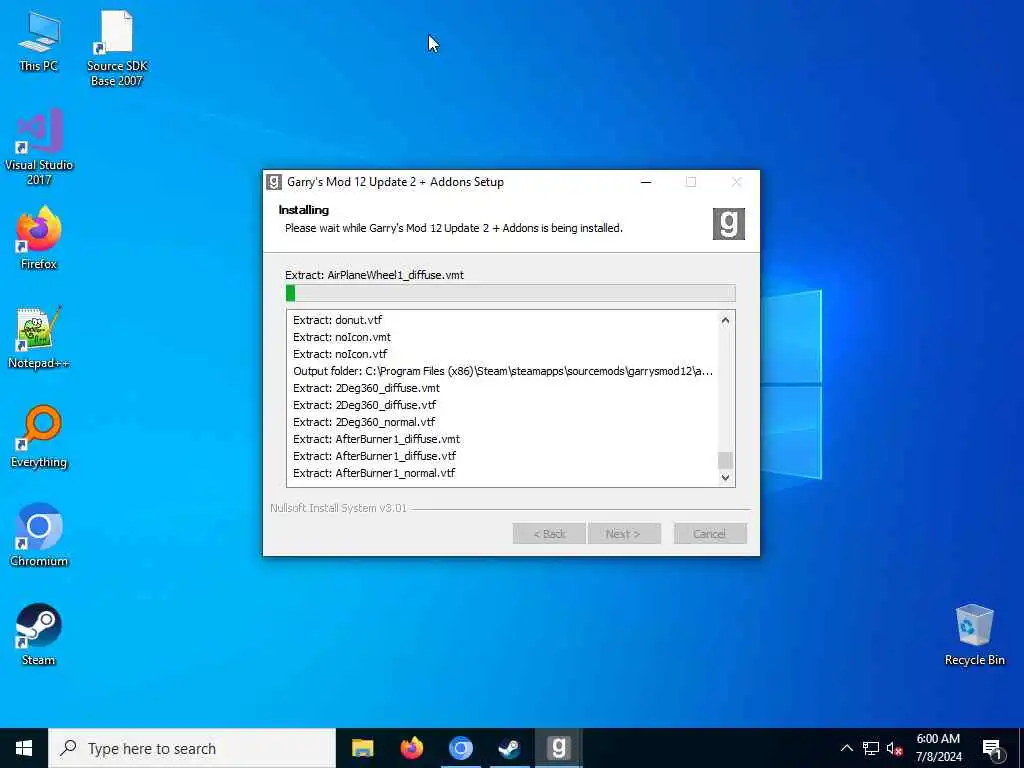
Task: Switch to Garry's Mod setup taskbar item
Action: pyautogui.click(x=558, y=748)
